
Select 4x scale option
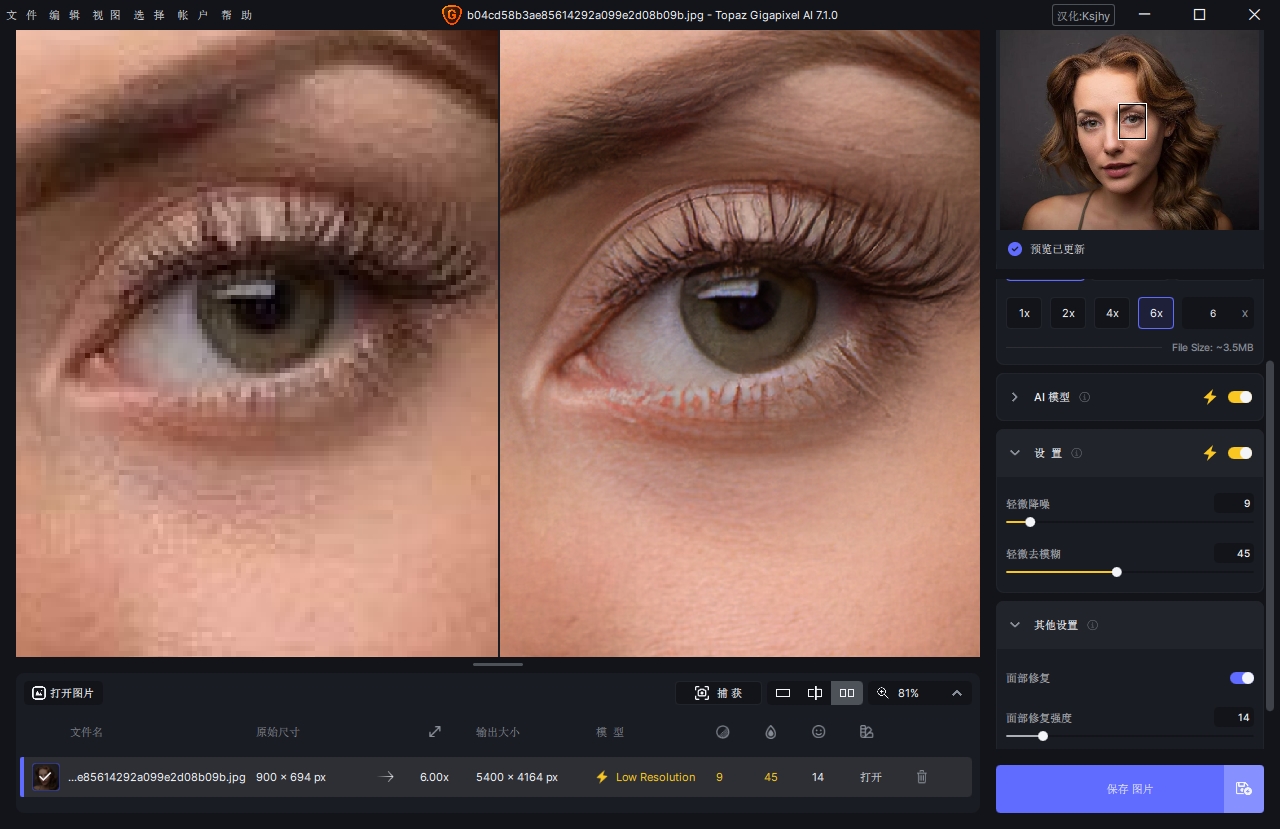pyautogui.click(x=1112, y=313)
